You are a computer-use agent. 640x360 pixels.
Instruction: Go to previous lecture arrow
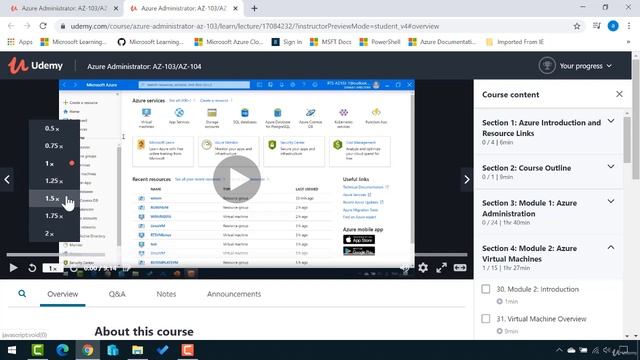7,179
